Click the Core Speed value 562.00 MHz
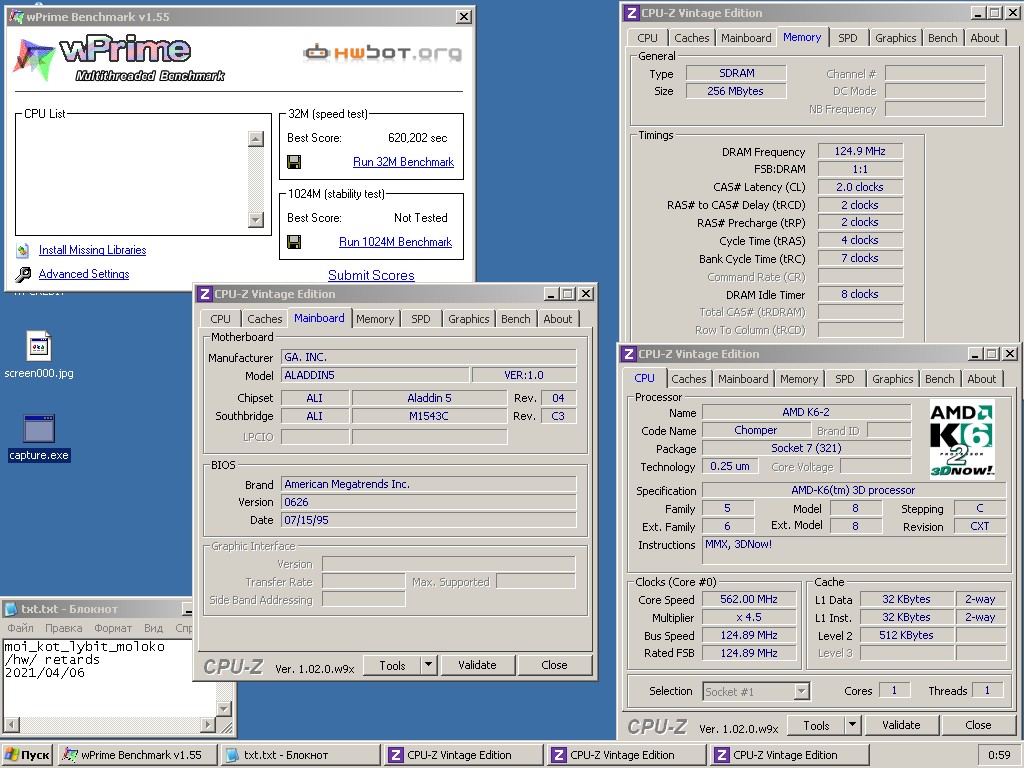 click(x=749, y=600)
